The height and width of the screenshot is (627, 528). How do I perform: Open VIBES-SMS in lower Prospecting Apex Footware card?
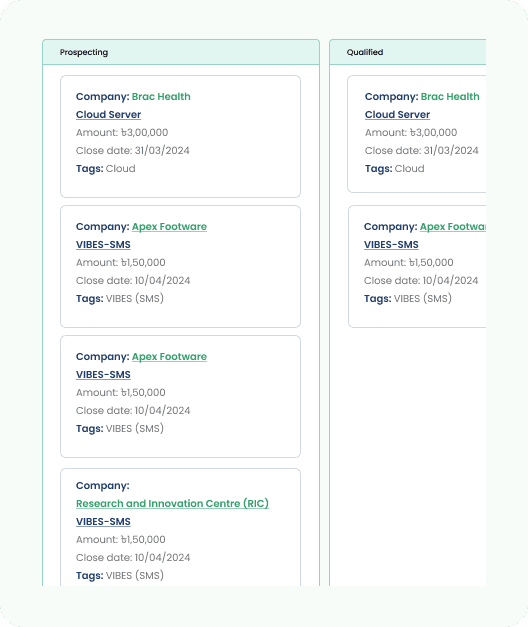pyautogui.click(x=103, y=374)
